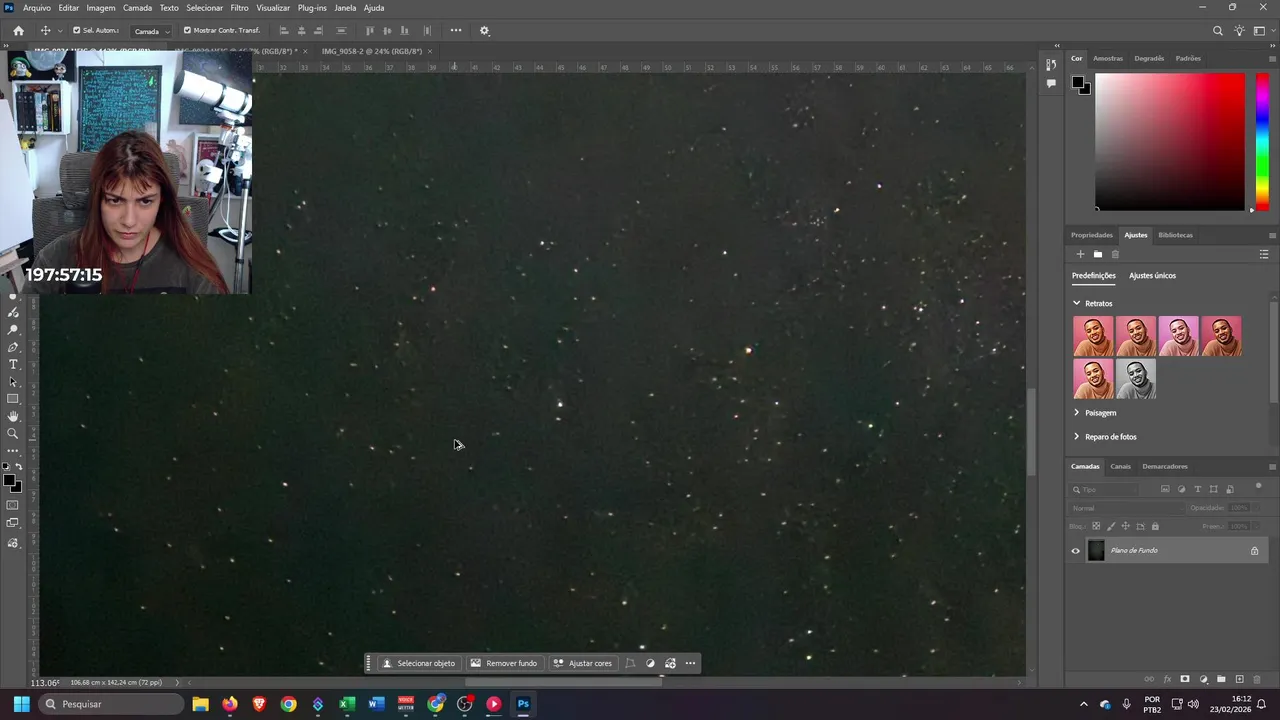Expand the Paisagem presets group
The image size is (1280, 720).
[1077, 412]
